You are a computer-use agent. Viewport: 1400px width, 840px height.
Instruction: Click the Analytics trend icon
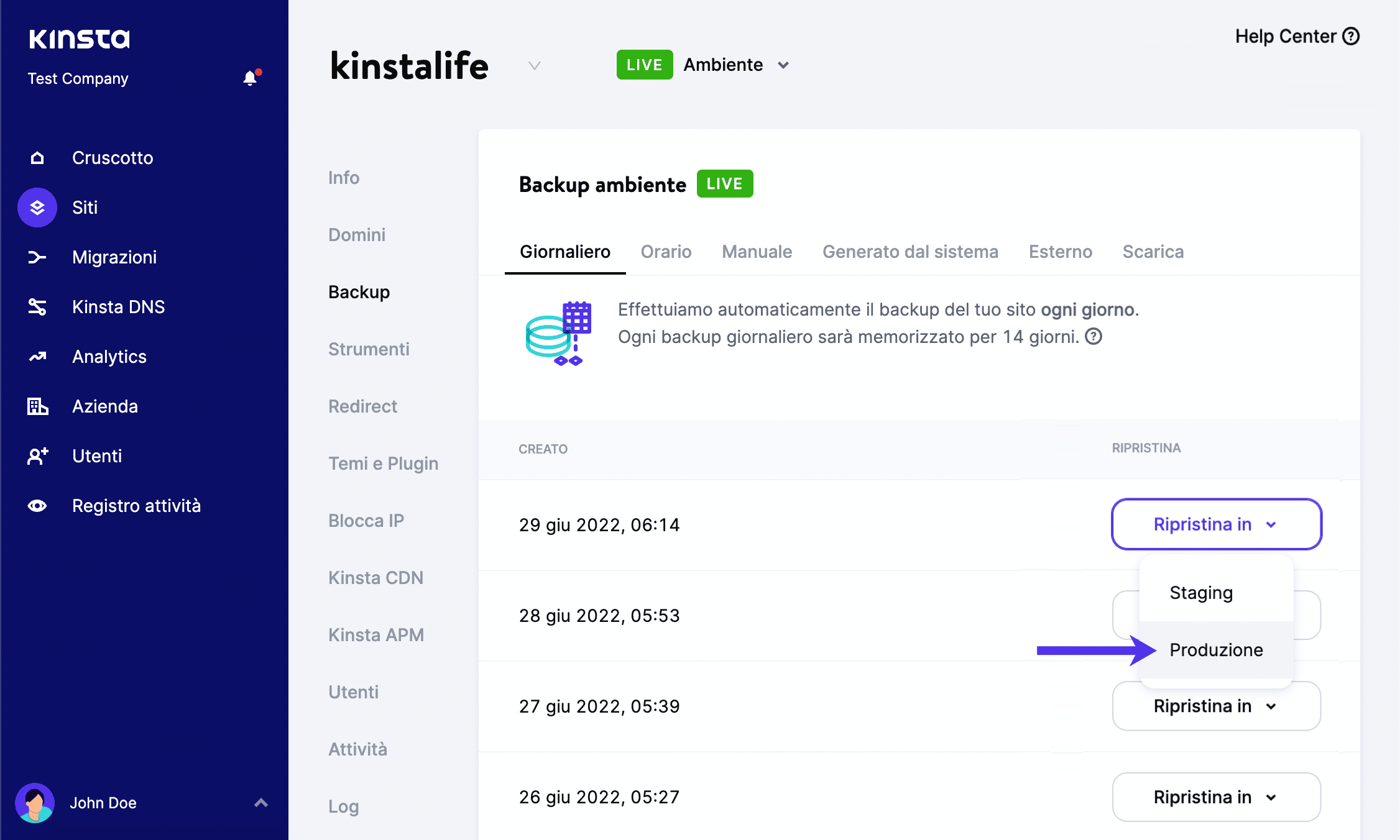click(x=37, y=357)
